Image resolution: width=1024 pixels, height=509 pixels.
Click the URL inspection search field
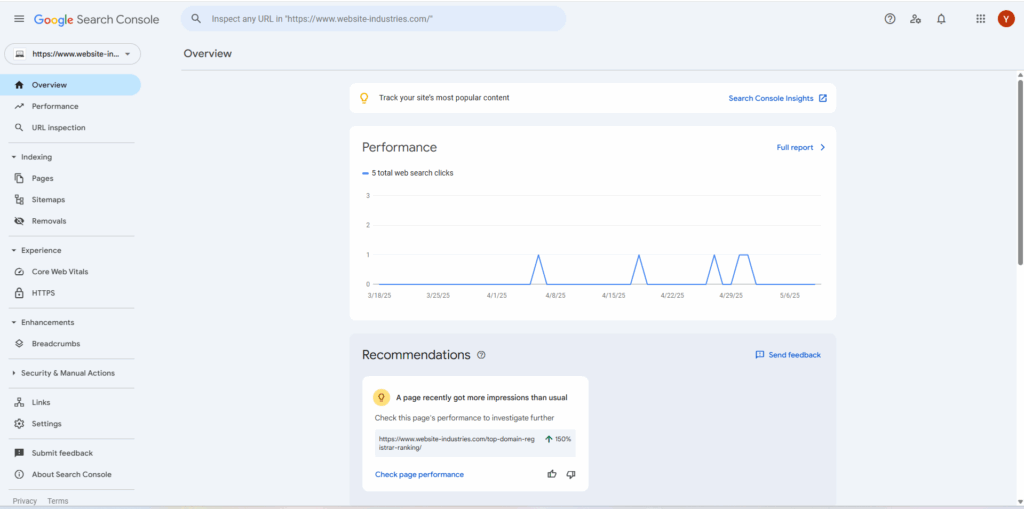373,19
